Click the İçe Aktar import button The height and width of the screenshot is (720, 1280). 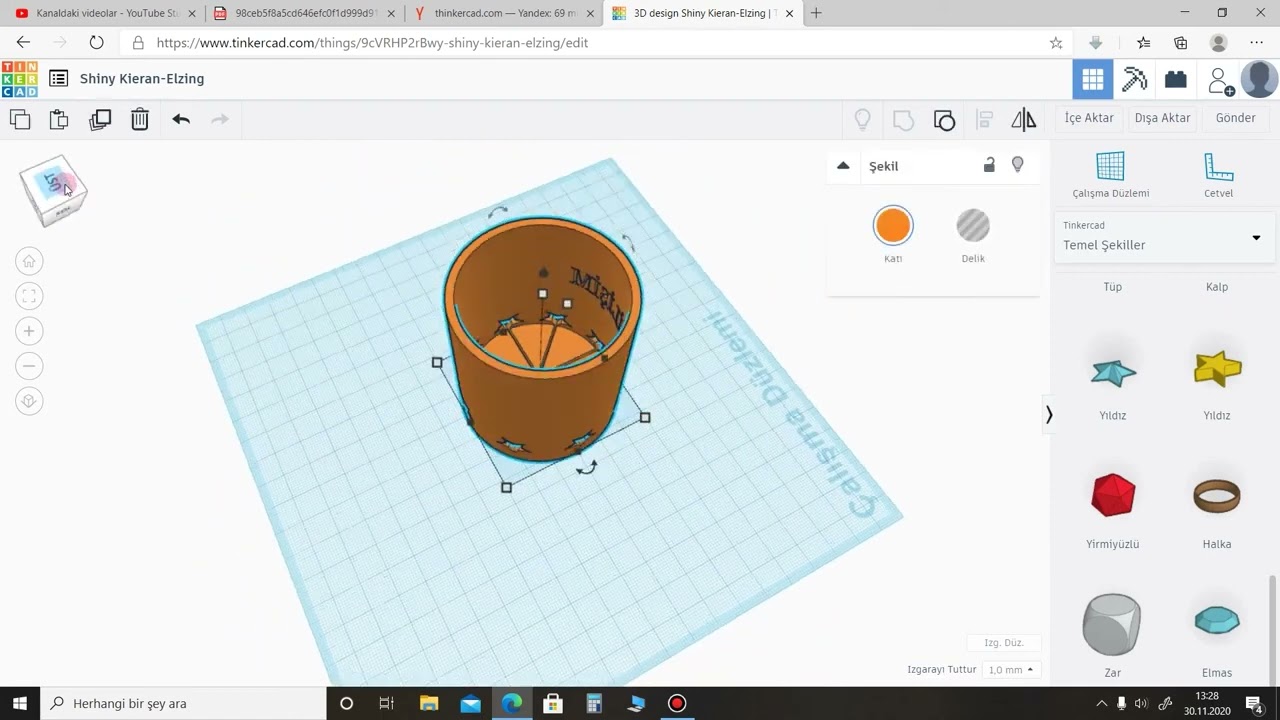coord(1089,118)
